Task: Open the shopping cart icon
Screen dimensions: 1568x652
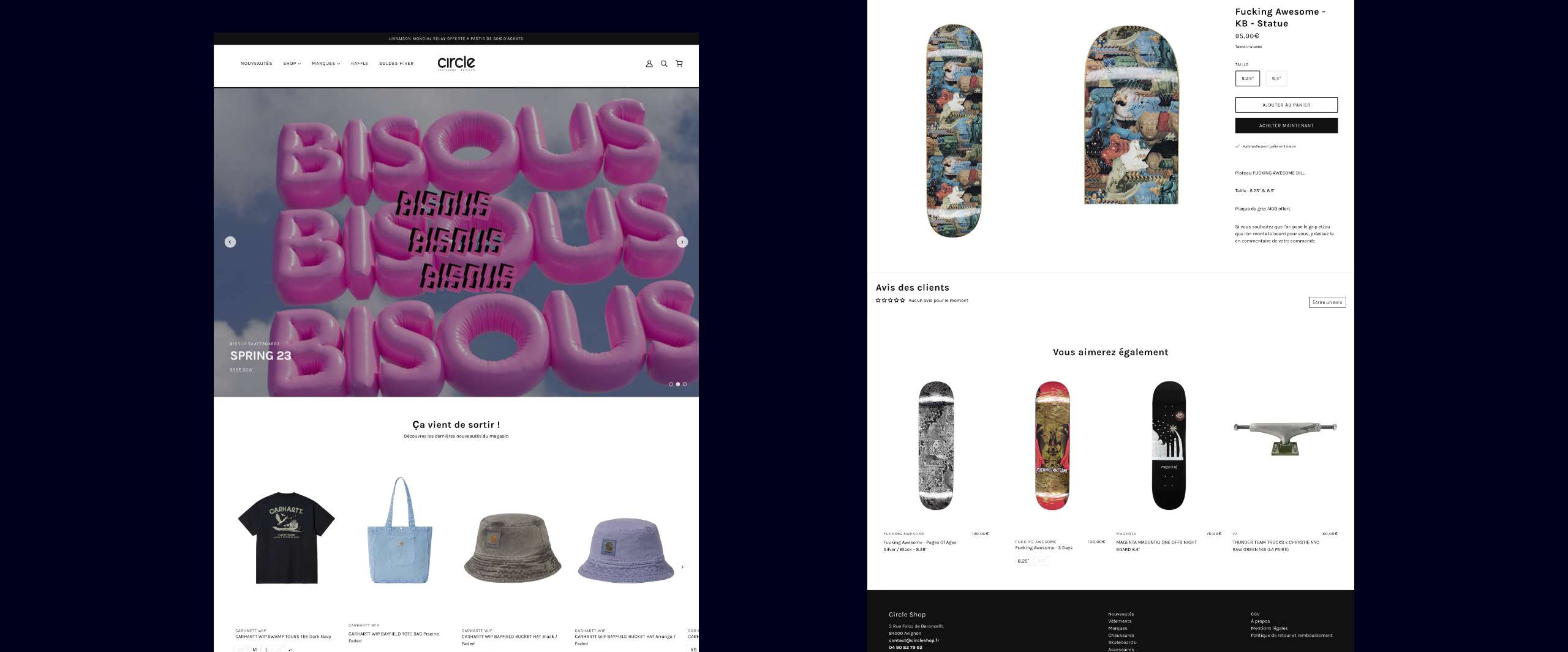Action: pyautogui.click(x=679, y=63)
